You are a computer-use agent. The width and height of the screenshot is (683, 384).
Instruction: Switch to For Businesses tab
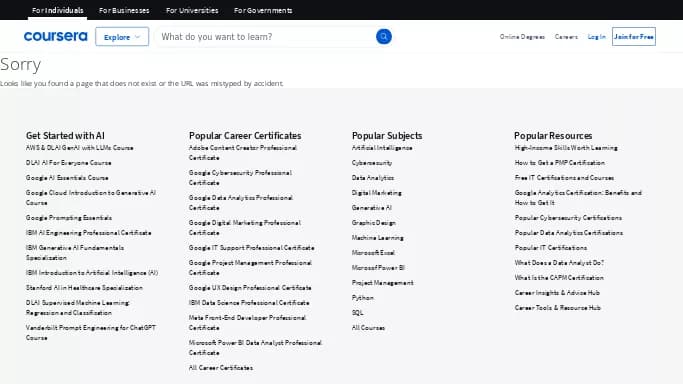point(124,10)
